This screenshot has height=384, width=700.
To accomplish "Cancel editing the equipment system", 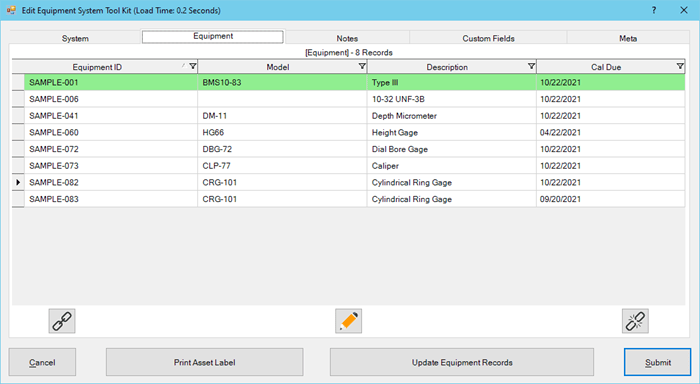I will tap(42, 362).
